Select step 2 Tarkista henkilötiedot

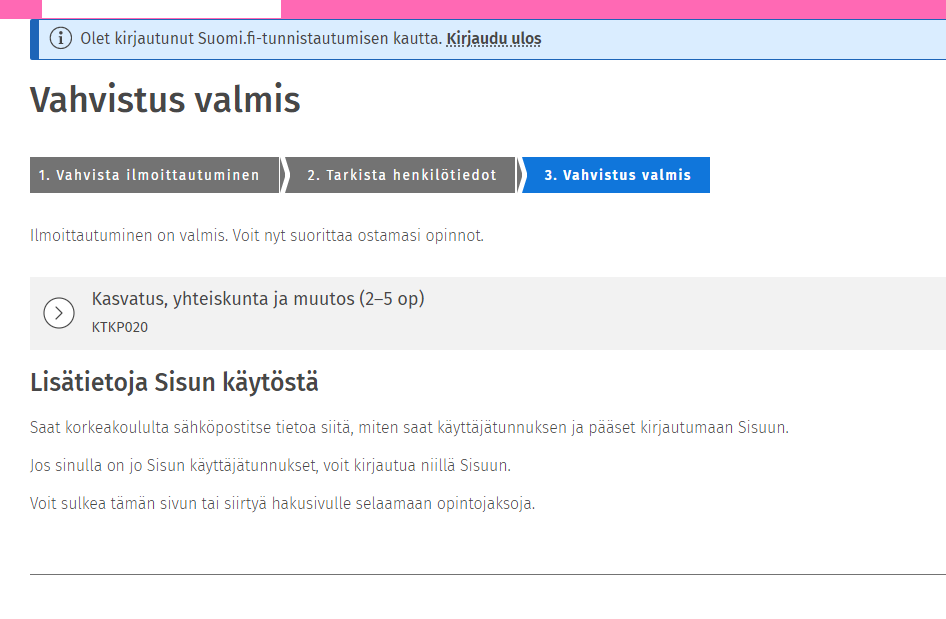[x=401, y=175]
